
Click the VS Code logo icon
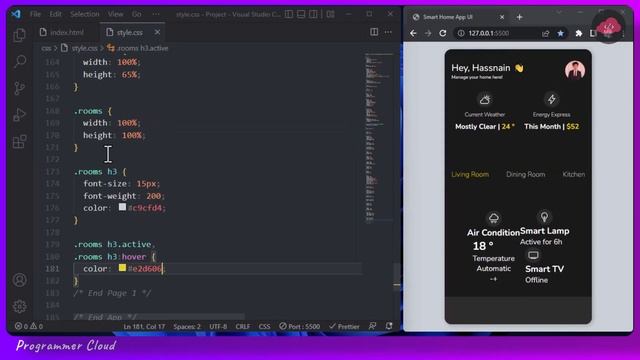16,14
